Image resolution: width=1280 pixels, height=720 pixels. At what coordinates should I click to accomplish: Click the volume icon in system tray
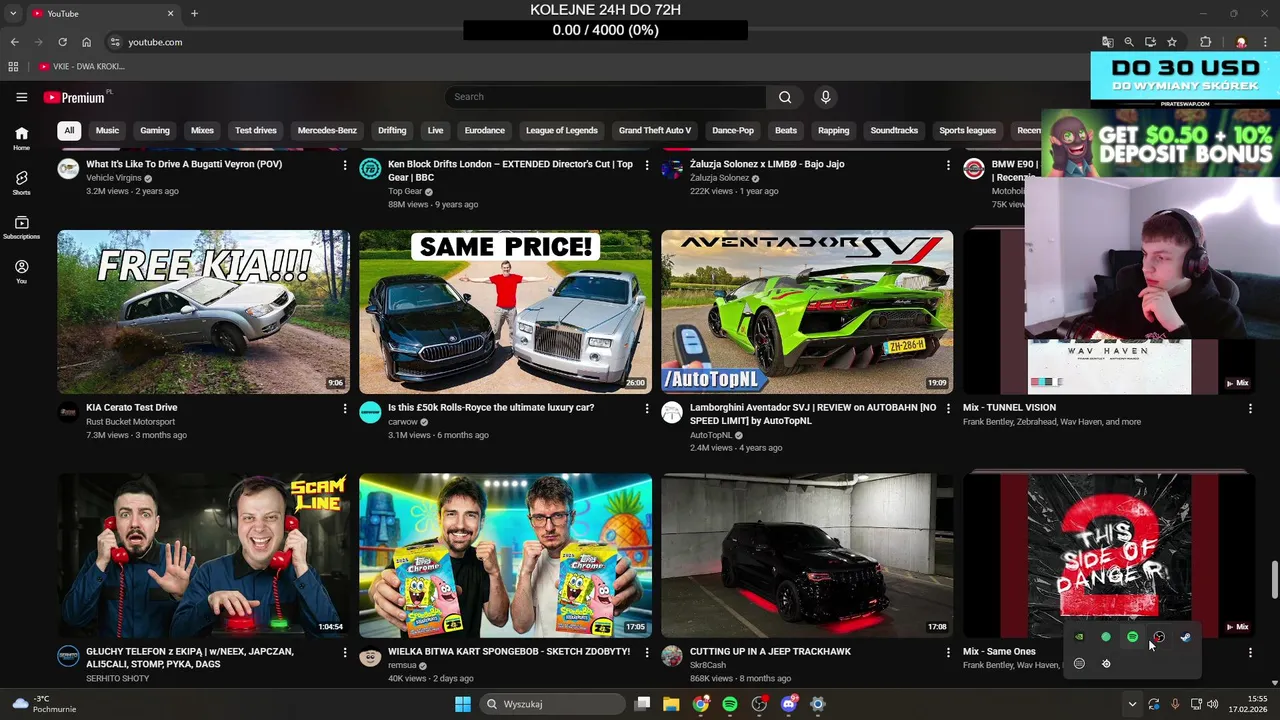1213,704
